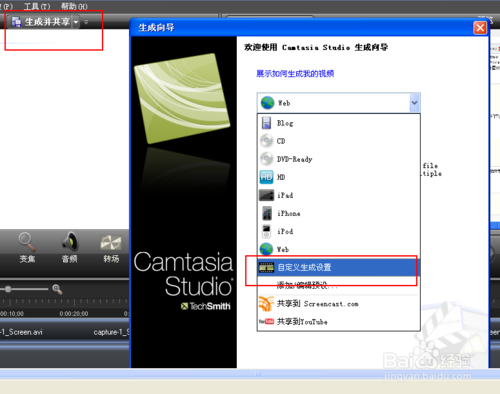500x394 pixels.
Task: Click the 0:00:20;00 timeline ruler mark
Action: coord(74,314)
